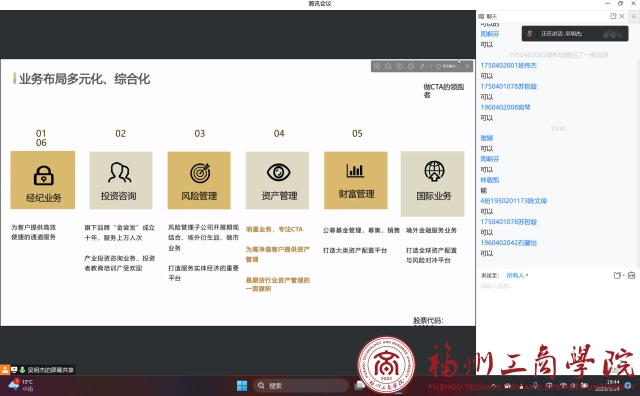Click the 经纪业务 lock tile
The width and height of the screenshot is (640, 396).
[x=43, y=180]
